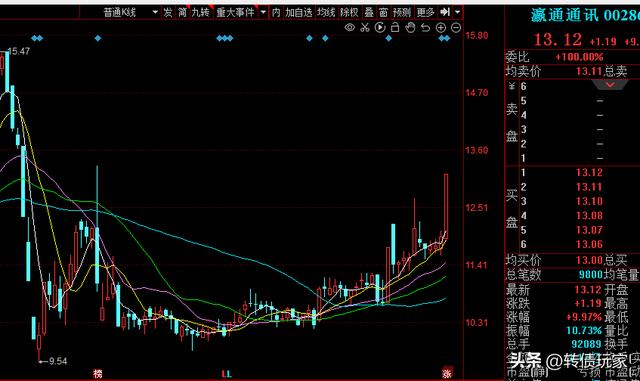
Task: Click the 涨 marker at chart bottom
Action: (447, 373)
